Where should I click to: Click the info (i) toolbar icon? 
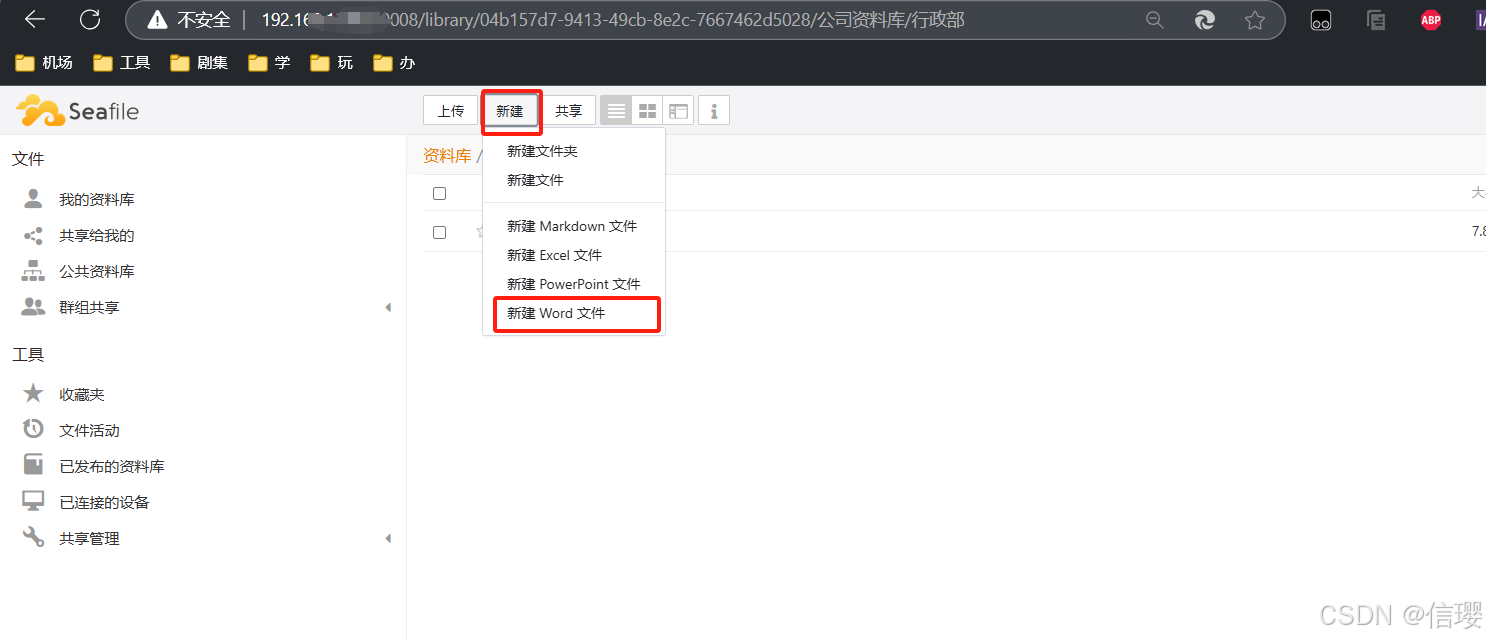tap(713, 110)
